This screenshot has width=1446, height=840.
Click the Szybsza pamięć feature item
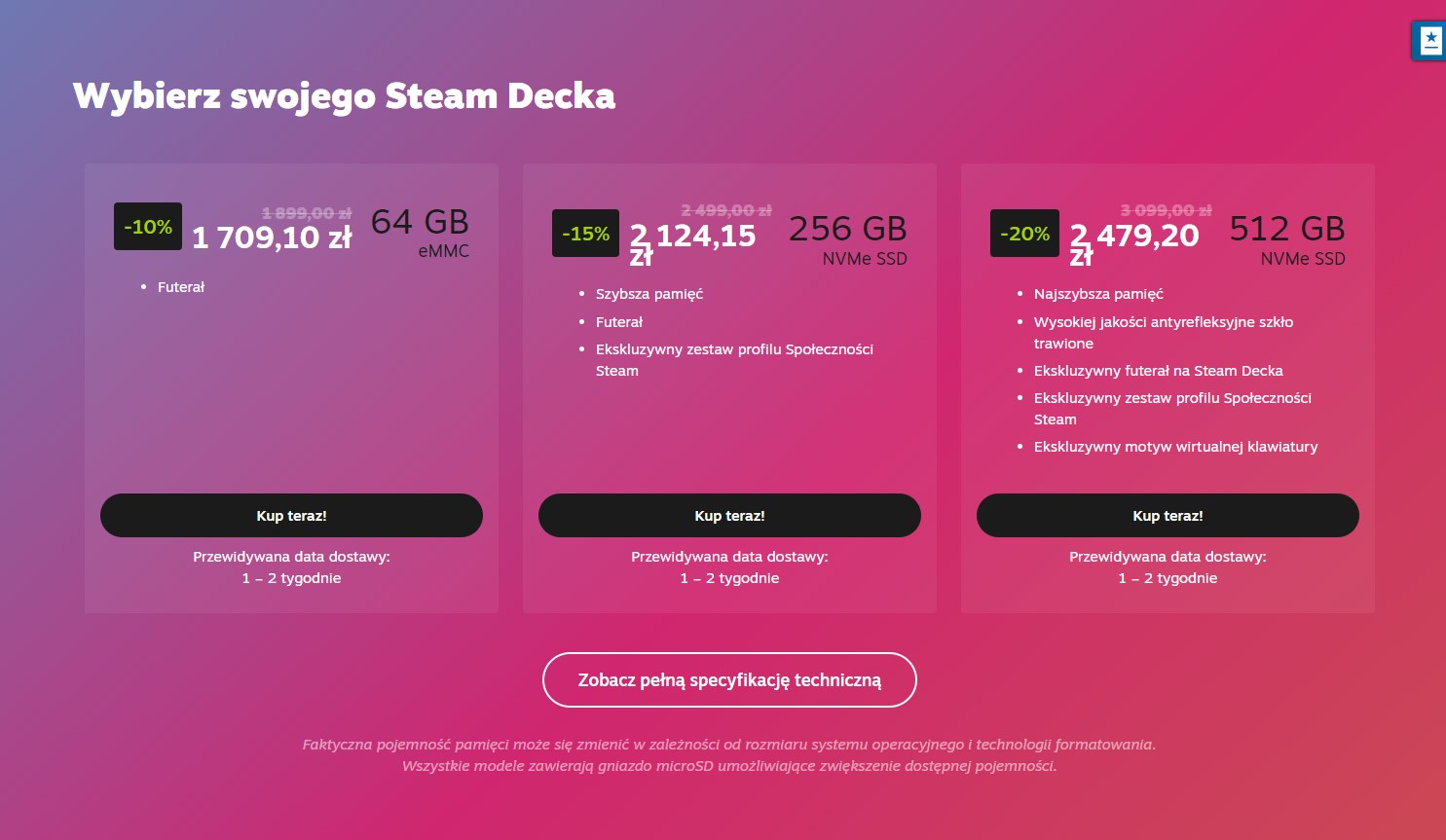649,294
